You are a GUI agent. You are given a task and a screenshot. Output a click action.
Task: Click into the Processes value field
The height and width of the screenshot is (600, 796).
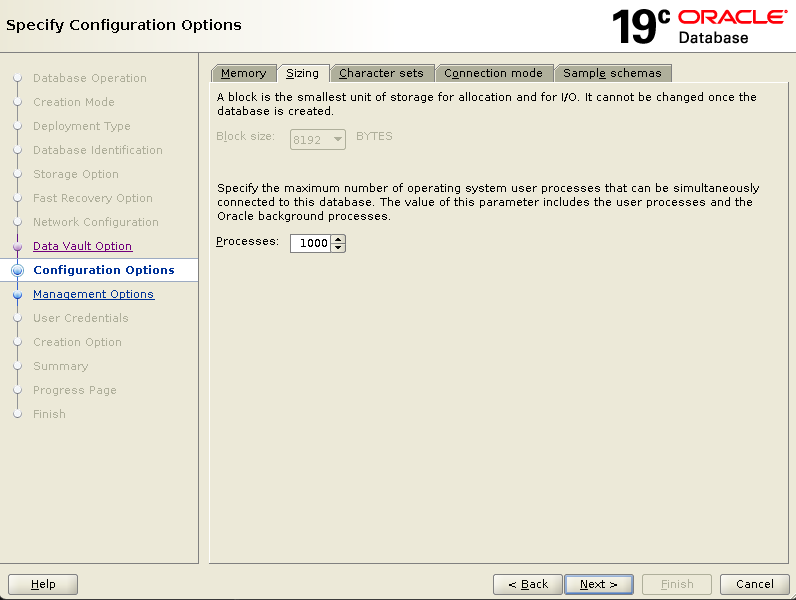click(310, 243)
